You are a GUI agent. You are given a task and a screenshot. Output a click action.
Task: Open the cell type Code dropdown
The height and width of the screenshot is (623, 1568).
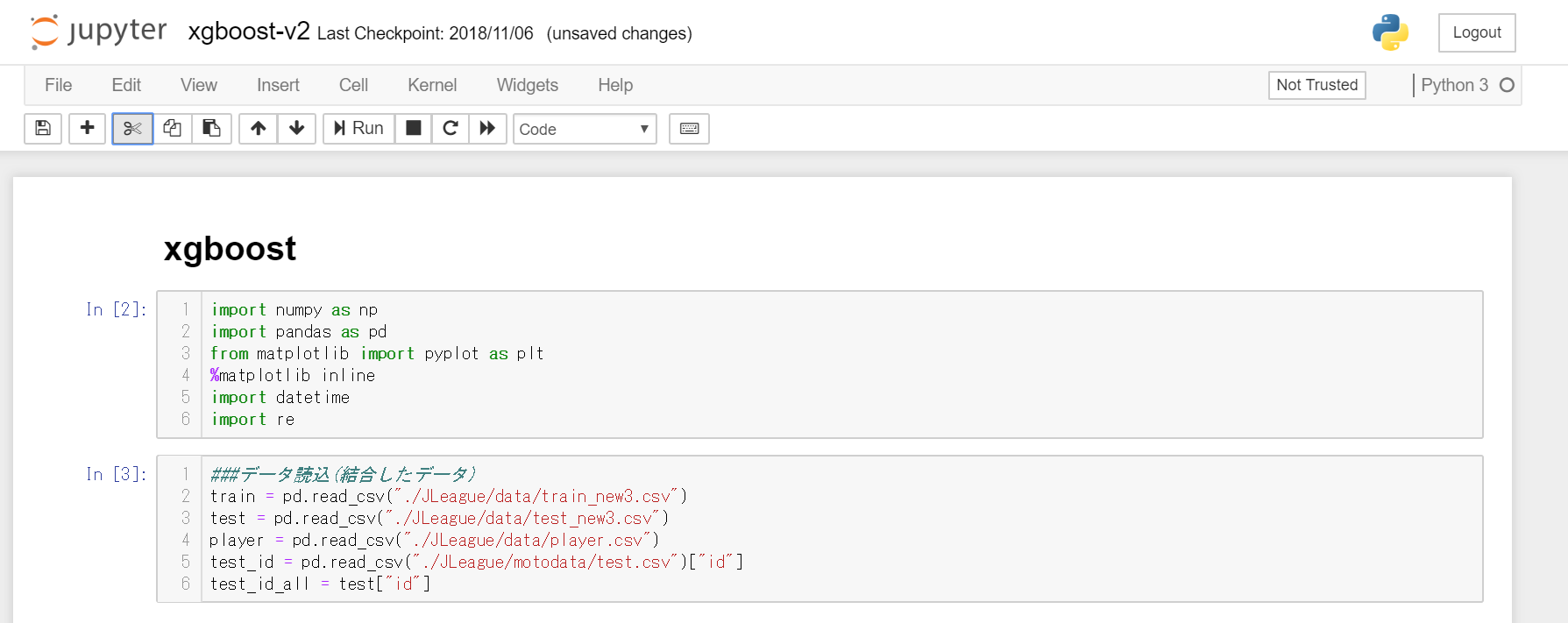click(585, 129)
